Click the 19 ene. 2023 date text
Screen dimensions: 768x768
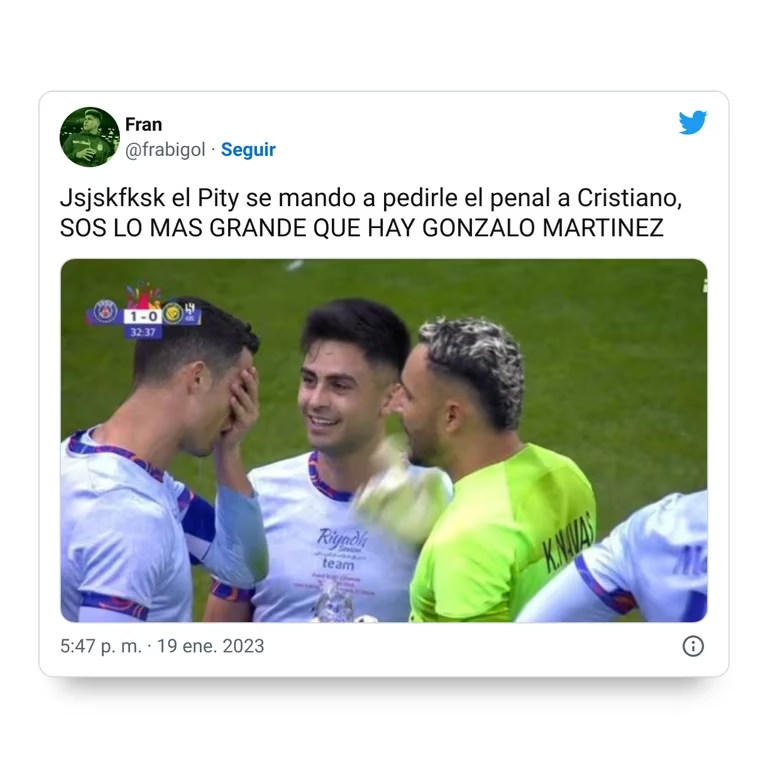[211, 646]
